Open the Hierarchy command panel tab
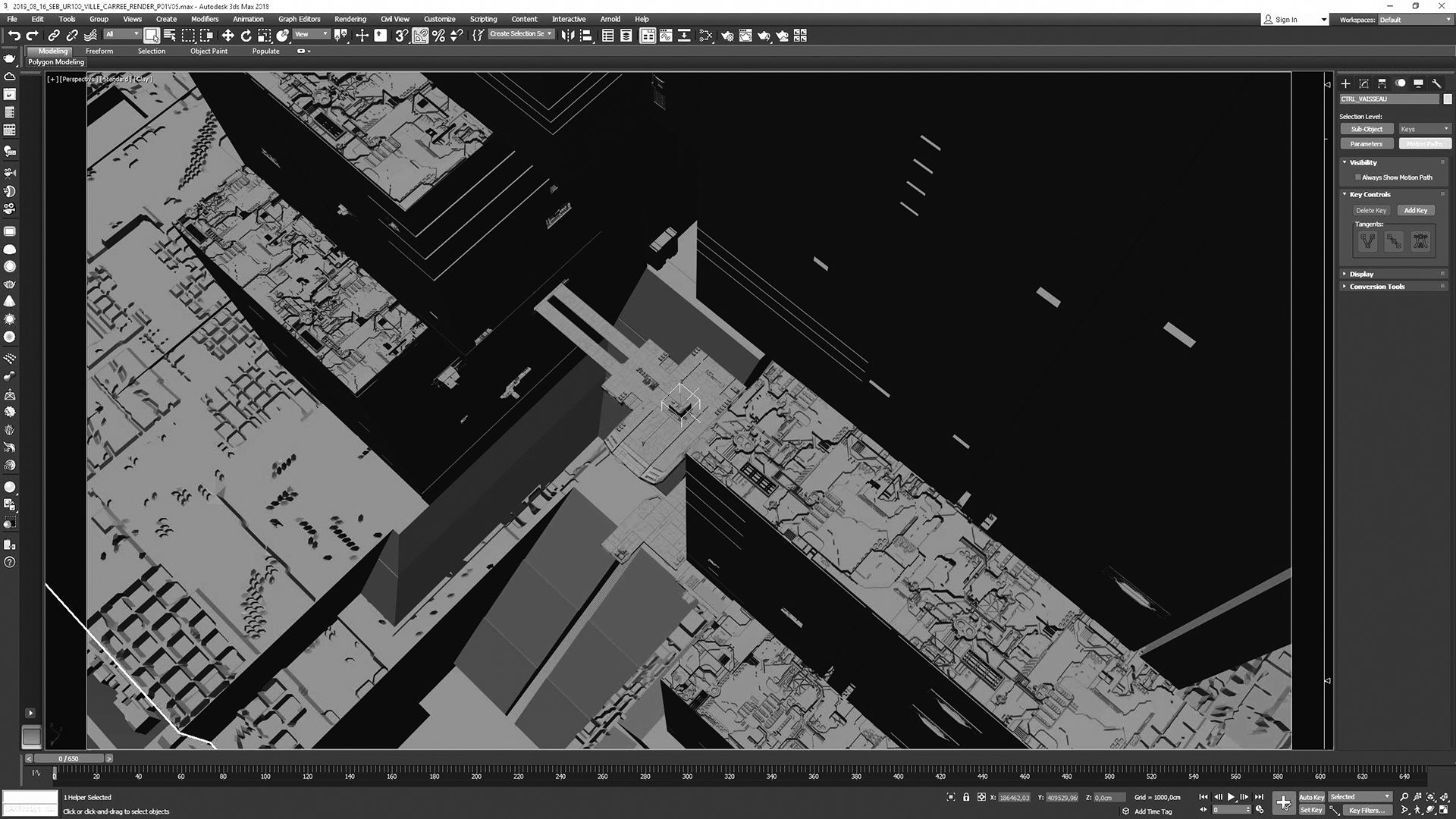Viewport: 1456px width, 819px height. tap(1382, 83)
